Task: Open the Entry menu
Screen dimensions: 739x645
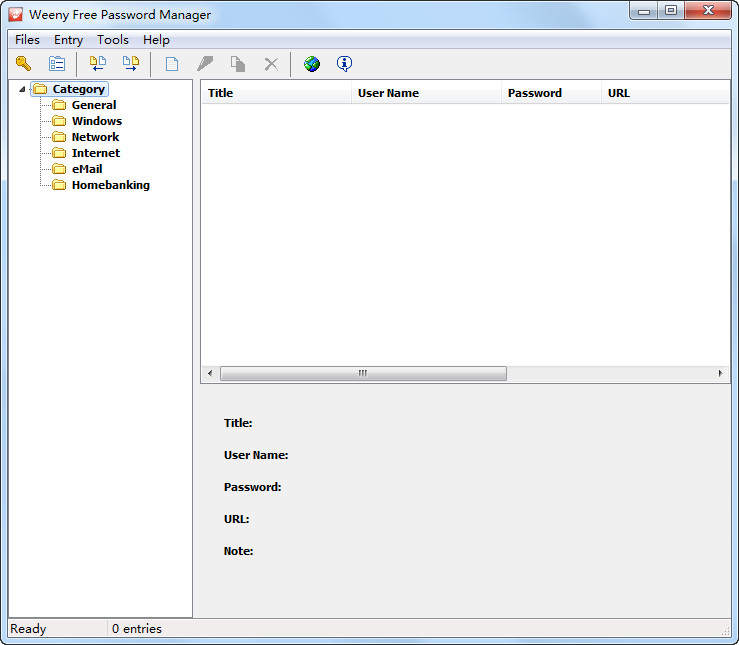Action: pyautogui.click(x=68, y=40)
